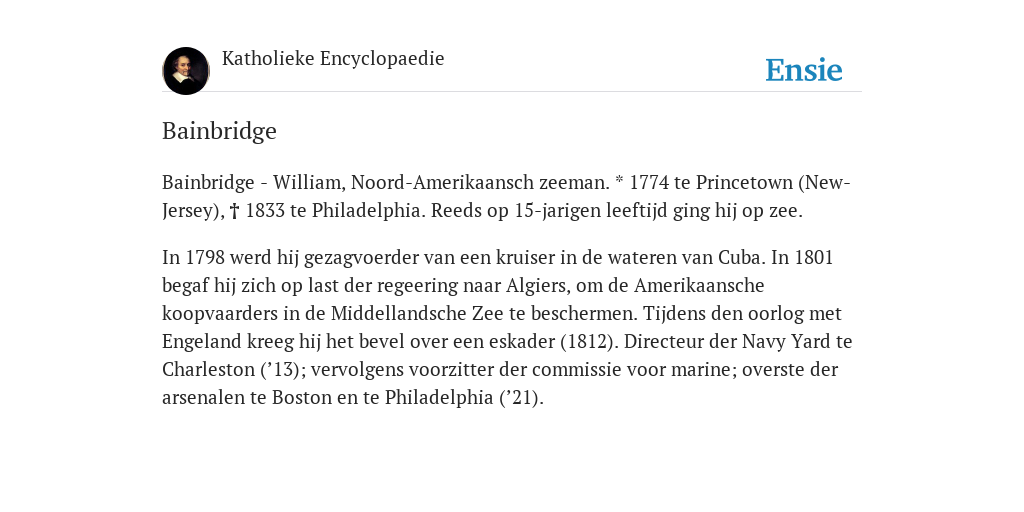Viewport: 1024px width, 512px height.
Task: Click the circular portrait avatar
Action: point(186,71)
